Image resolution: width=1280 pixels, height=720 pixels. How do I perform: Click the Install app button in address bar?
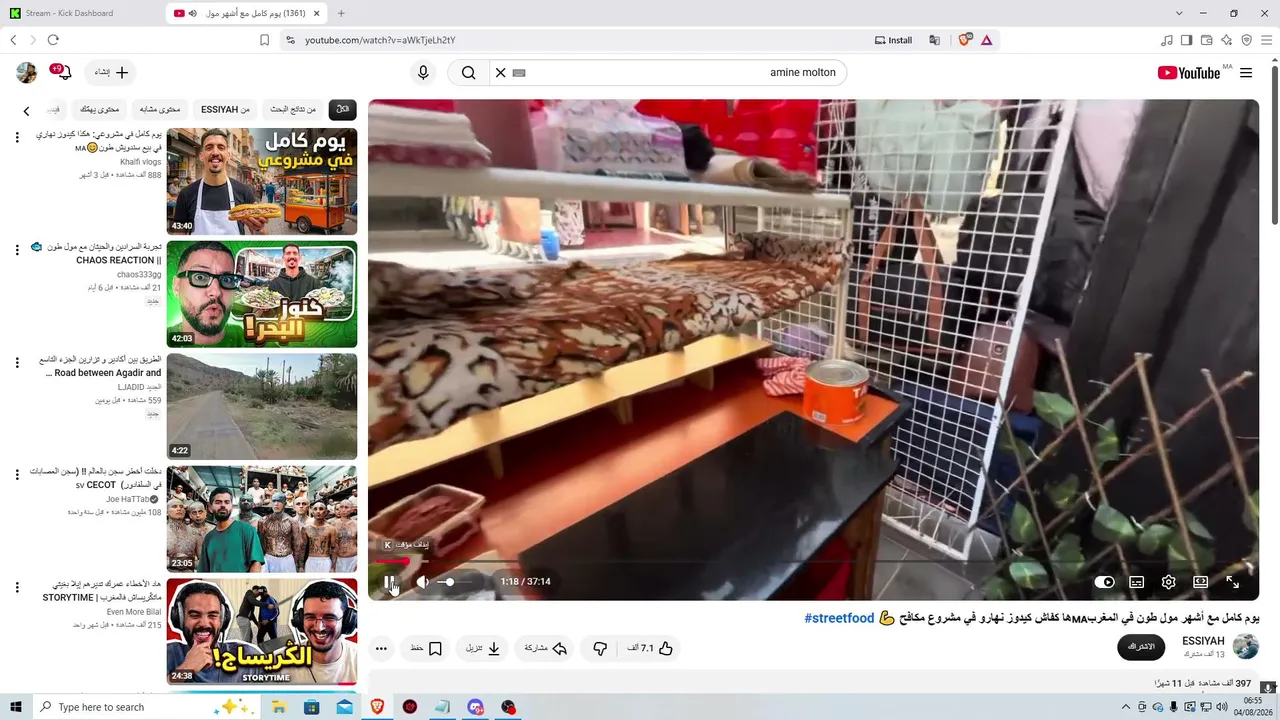(x=893, y=40)
